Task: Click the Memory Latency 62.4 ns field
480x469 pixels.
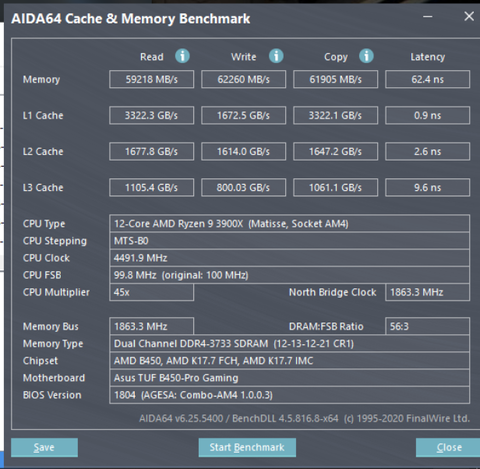Action: (x=428, y=79)
